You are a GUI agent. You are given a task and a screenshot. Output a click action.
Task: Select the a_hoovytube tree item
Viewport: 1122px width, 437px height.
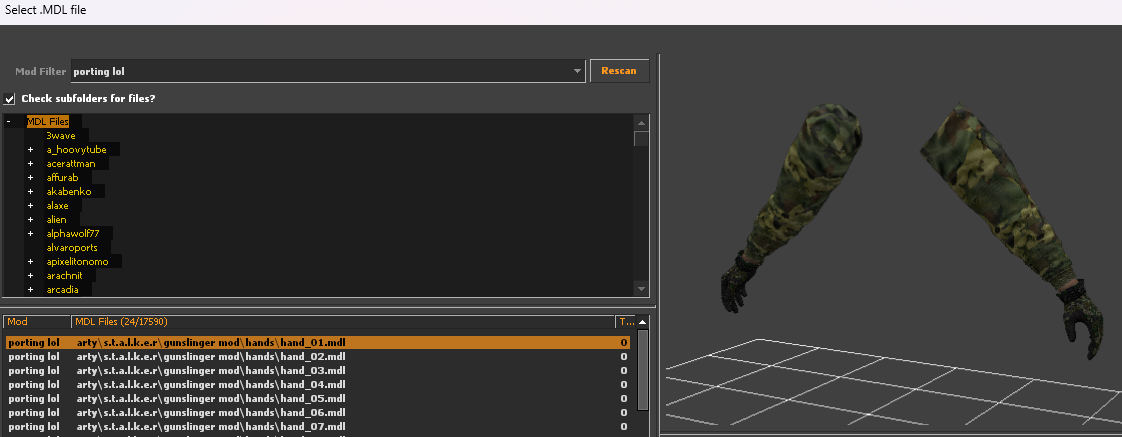click(77, 149)
